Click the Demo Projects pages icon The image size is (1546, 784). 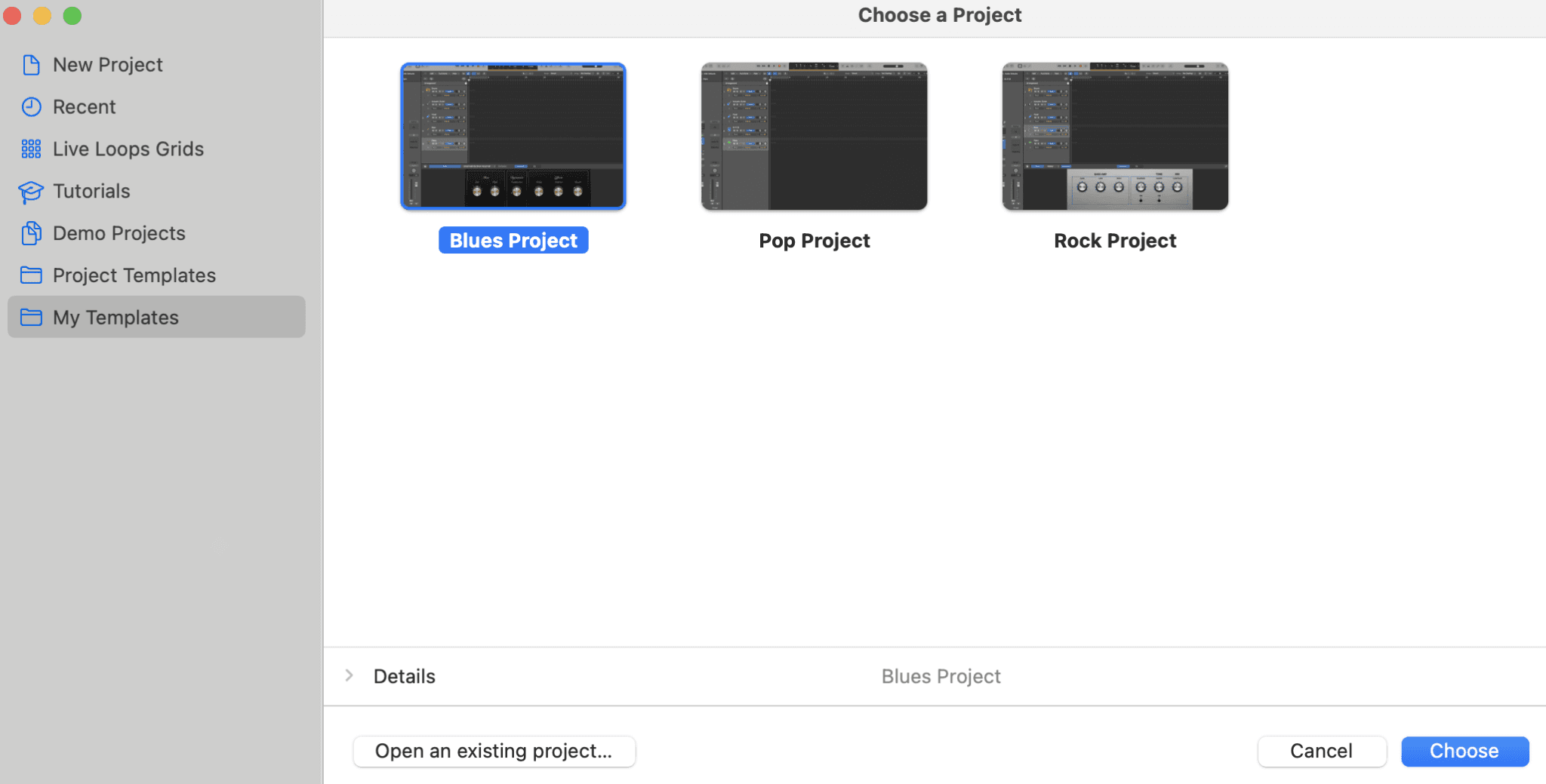pos(31,233)
